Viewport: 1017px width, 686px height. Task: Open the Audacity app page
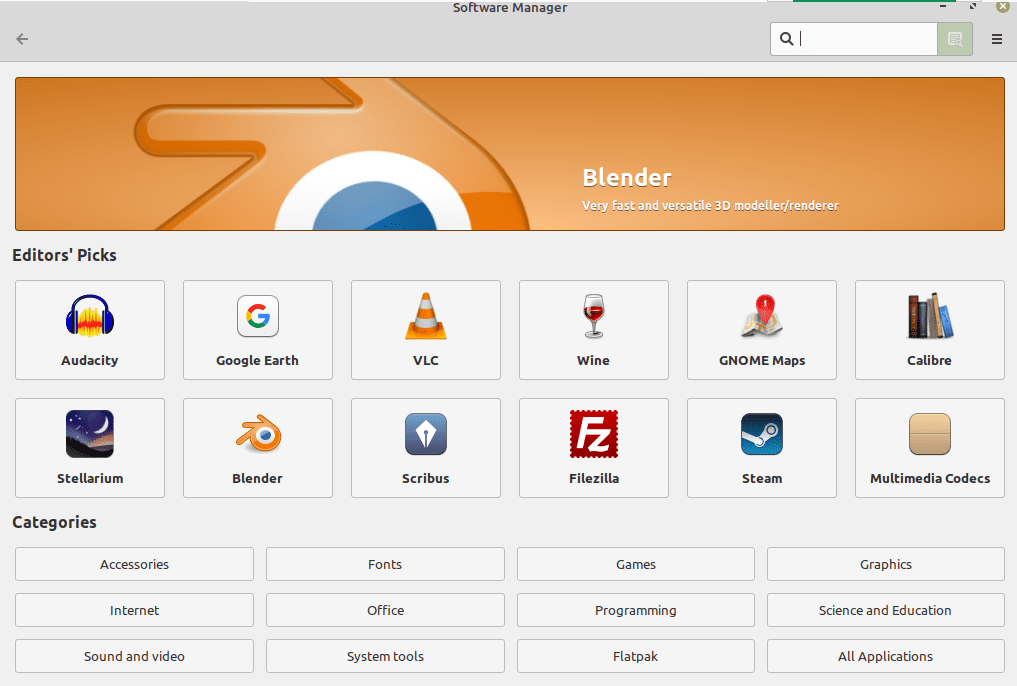coord(89,330)
